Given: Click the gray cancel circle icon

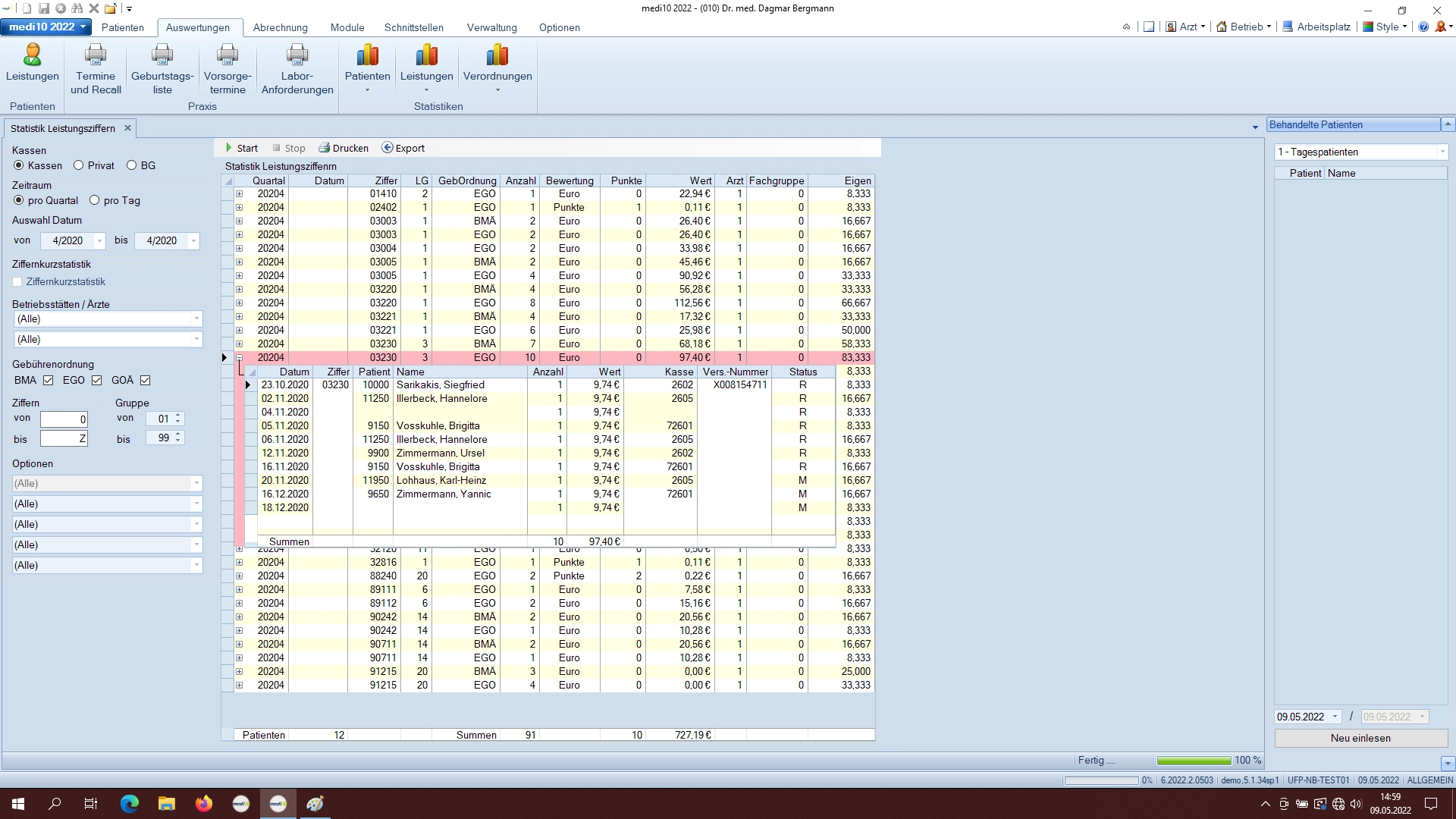Looking at the screenshot, I should pos(61,8).
